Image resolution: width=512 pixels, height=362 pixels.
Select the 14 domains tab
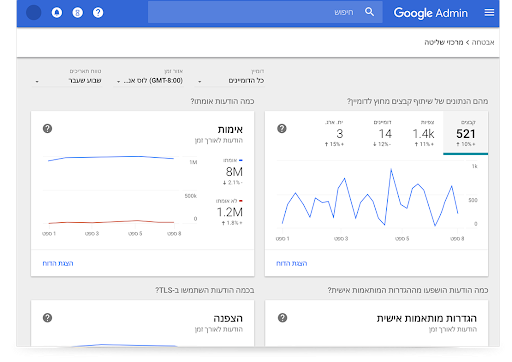(x=385, y=133)
